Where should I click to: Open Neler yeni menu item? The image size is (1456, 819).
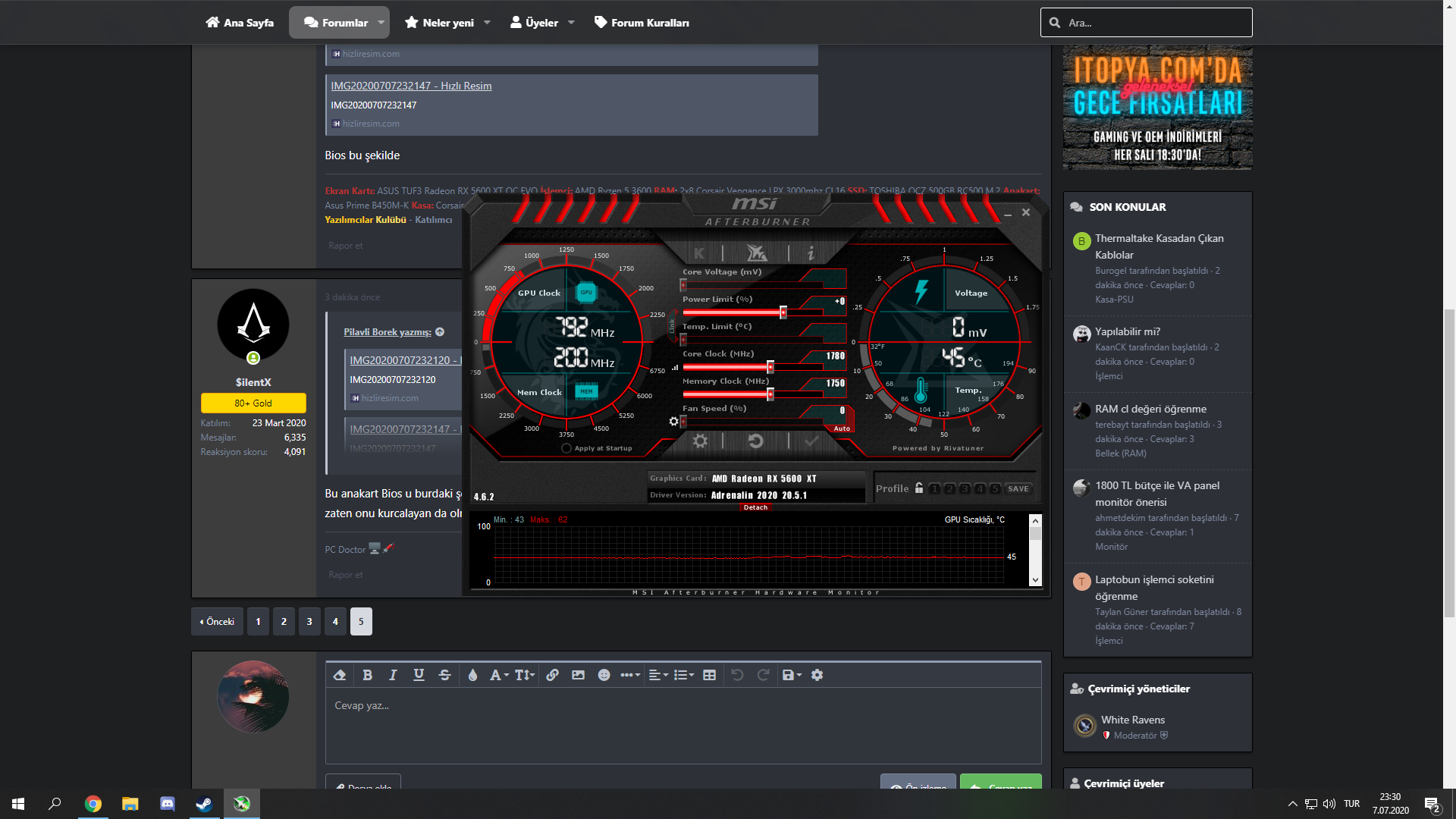point(439,23)
